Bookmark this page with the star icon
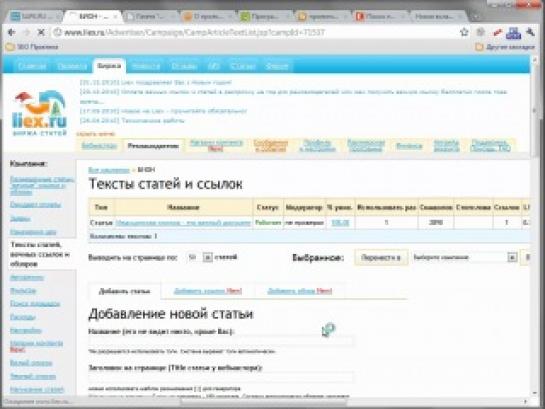 click(464, 32)
